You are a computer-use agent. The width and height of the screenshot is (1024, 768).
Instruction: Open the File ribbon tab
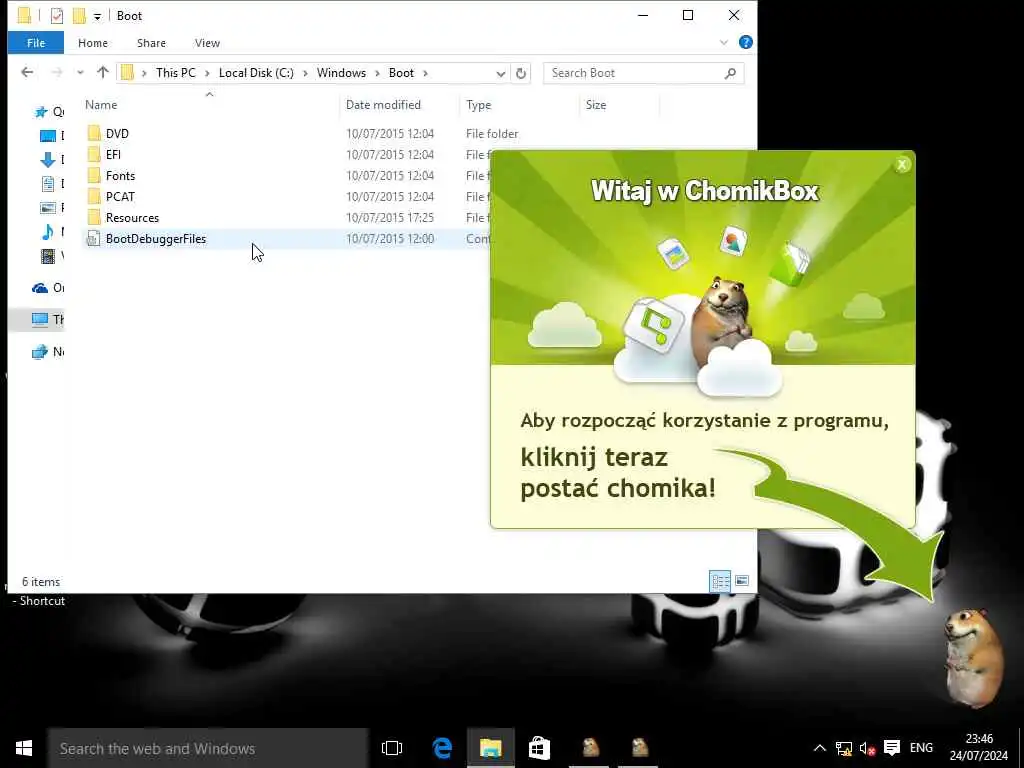[36, 43]
